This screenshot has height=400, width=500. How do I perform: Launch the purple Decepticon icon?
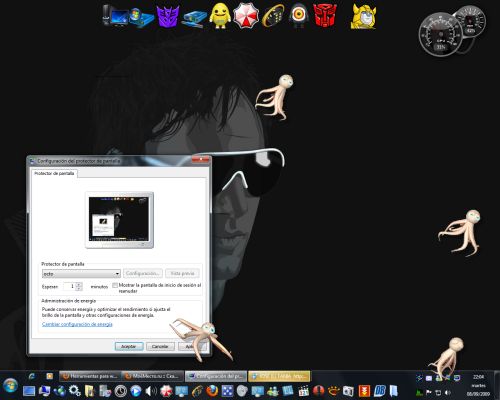168,16
